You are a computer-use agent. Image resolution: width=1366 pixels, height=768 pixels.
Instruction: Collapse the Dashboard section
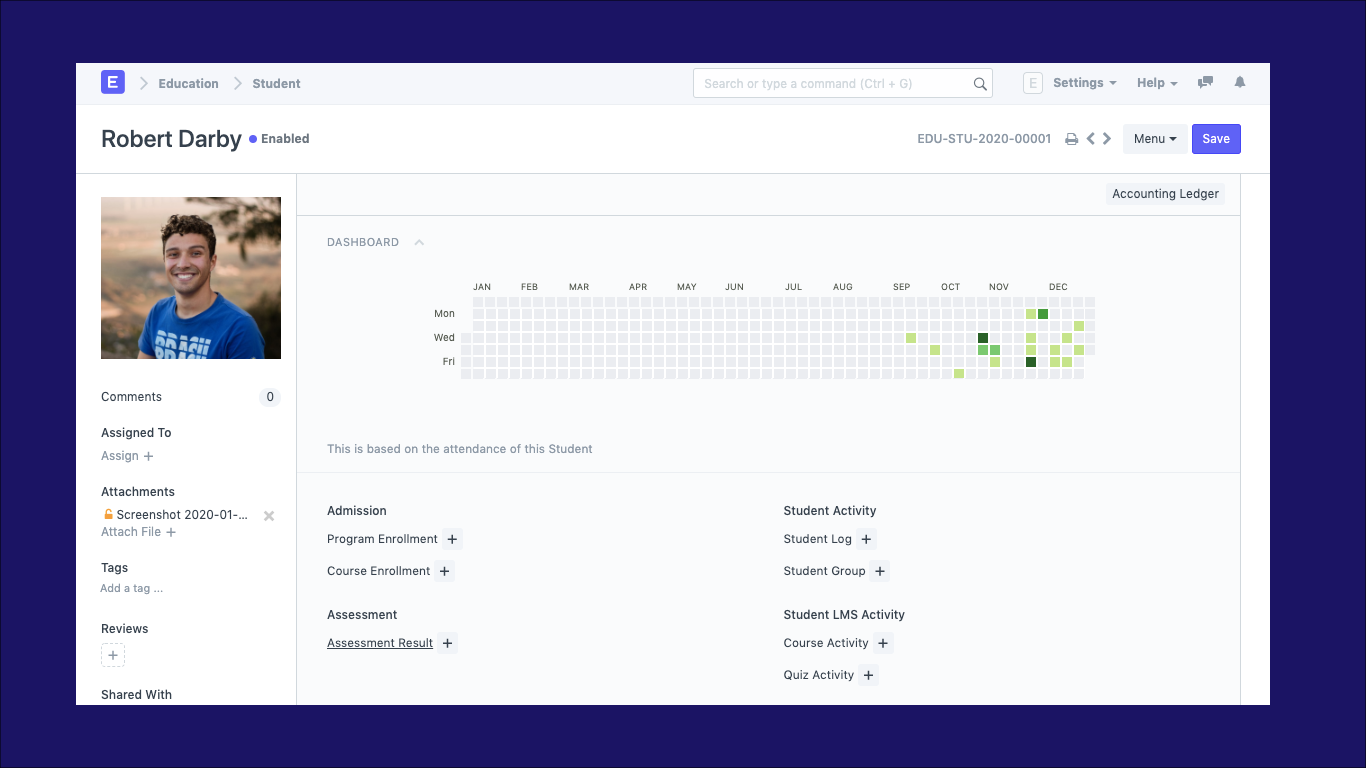point(419,242)
